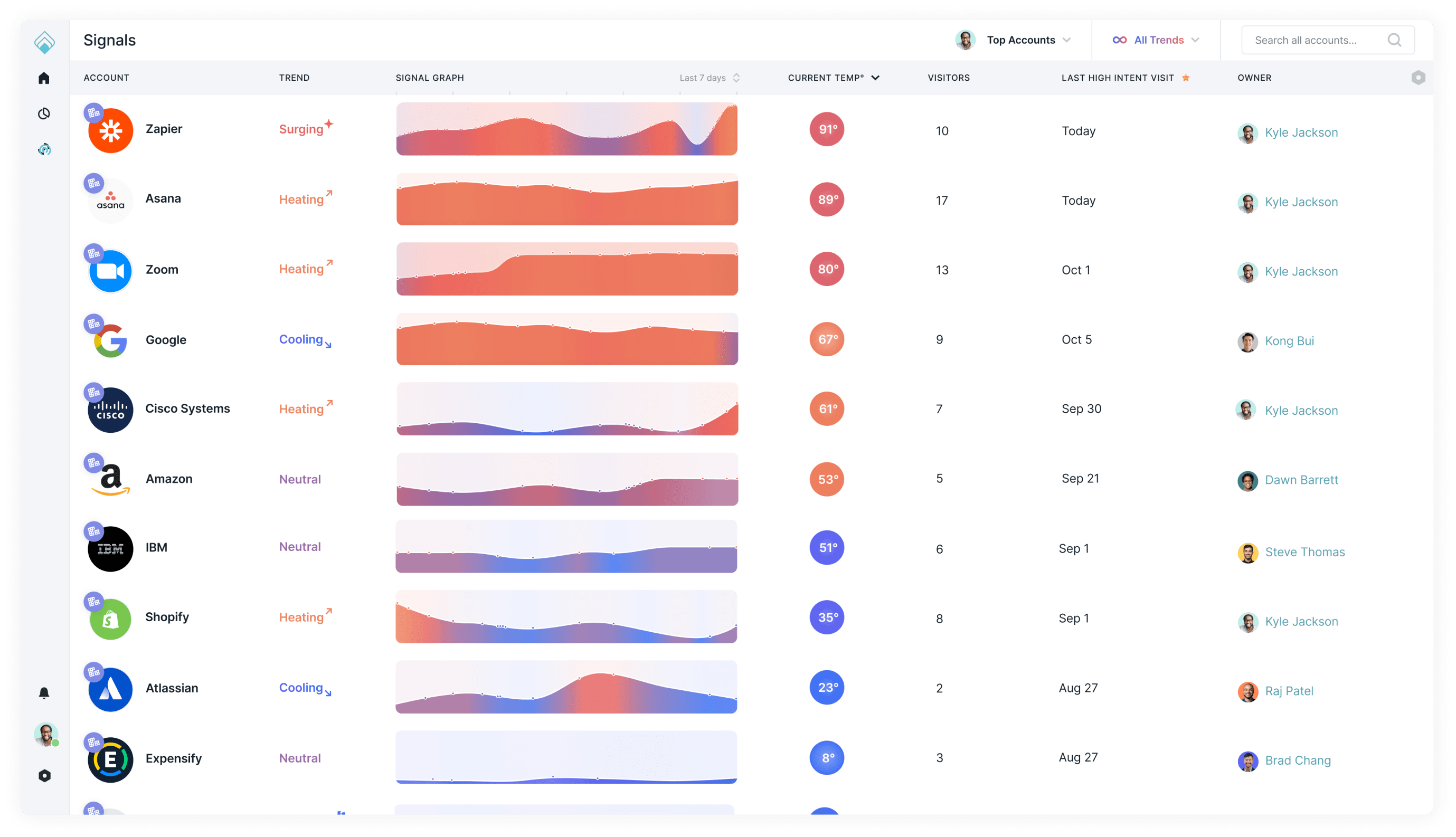
Task: Focus the Search all accounts field
Action: coord(1327,40)
